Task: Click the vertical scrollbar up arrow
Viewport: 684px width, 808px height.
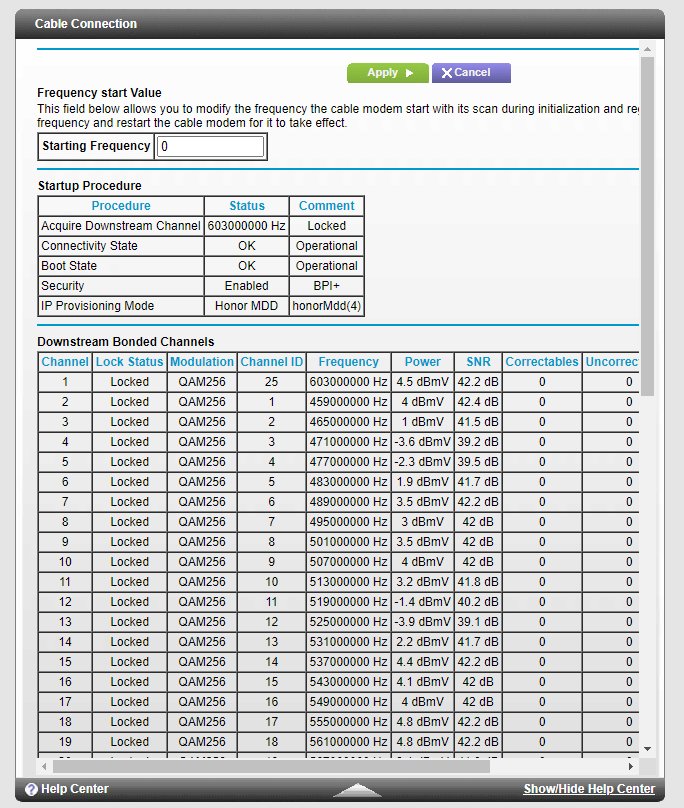Action: (647, 49)
